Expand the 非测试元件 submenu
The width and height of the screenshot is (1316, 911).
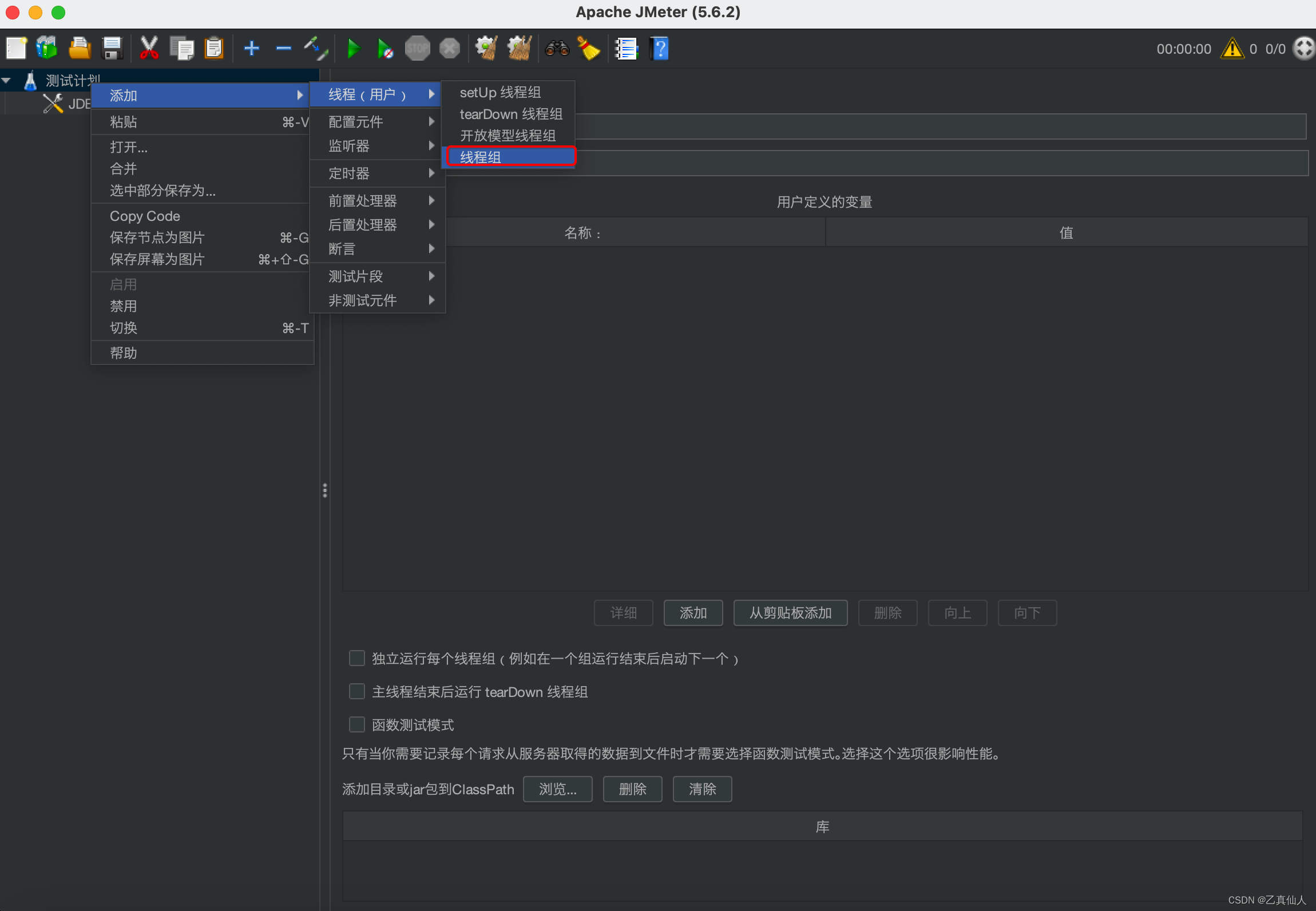377,300
